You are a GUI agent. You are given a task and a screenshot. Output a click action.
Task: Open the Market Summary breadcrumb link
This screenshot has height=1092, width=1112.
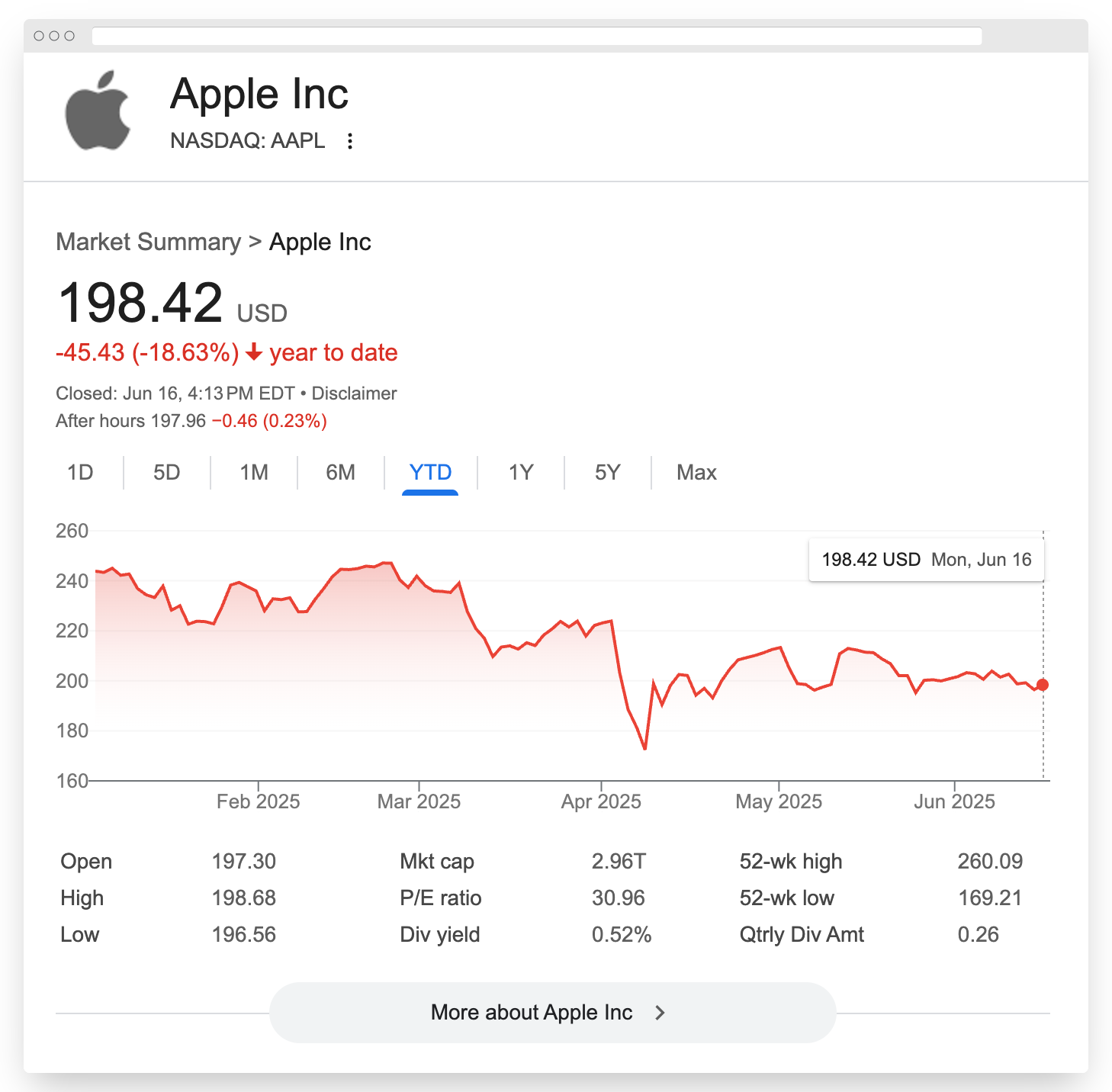pos(149,242)
